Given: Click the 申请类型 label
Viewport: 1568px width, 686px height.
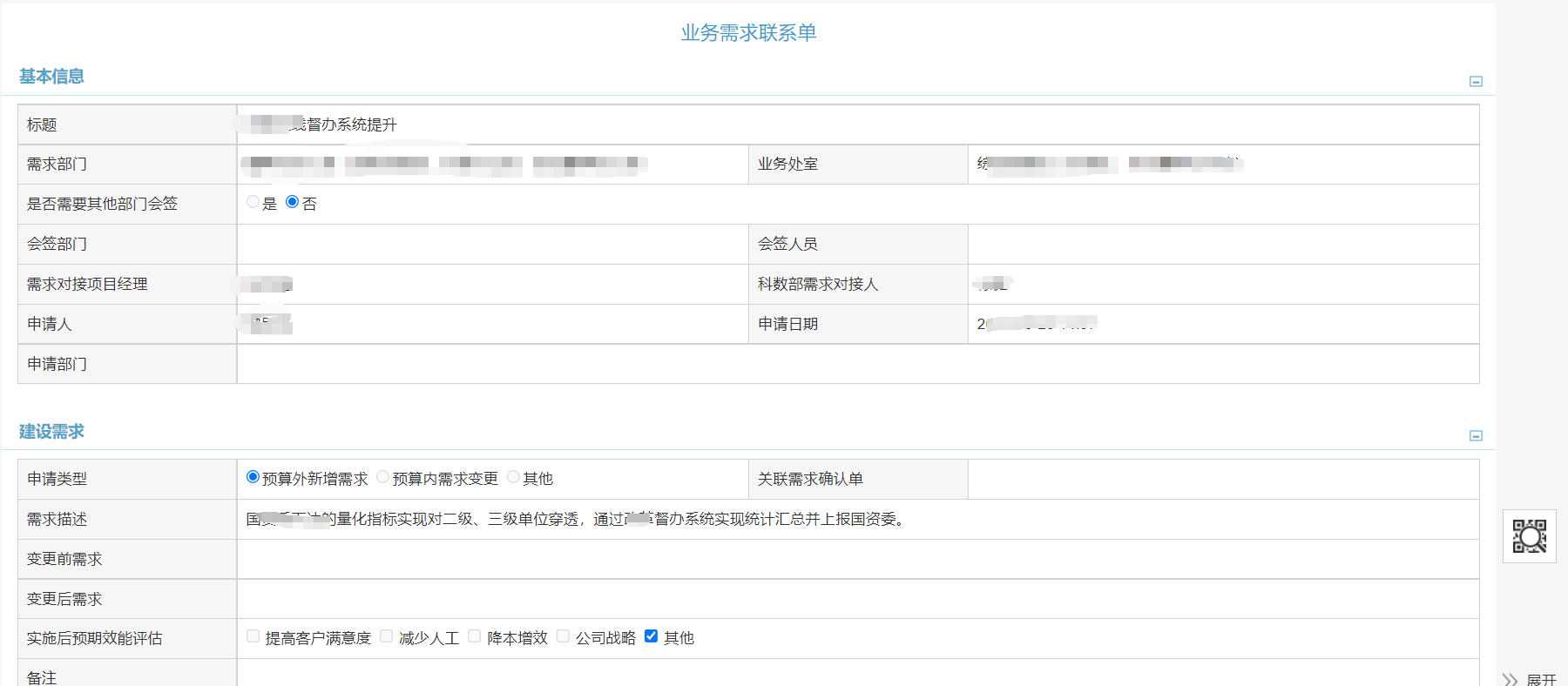Looking at the screenshot, I should click(57, 479).
